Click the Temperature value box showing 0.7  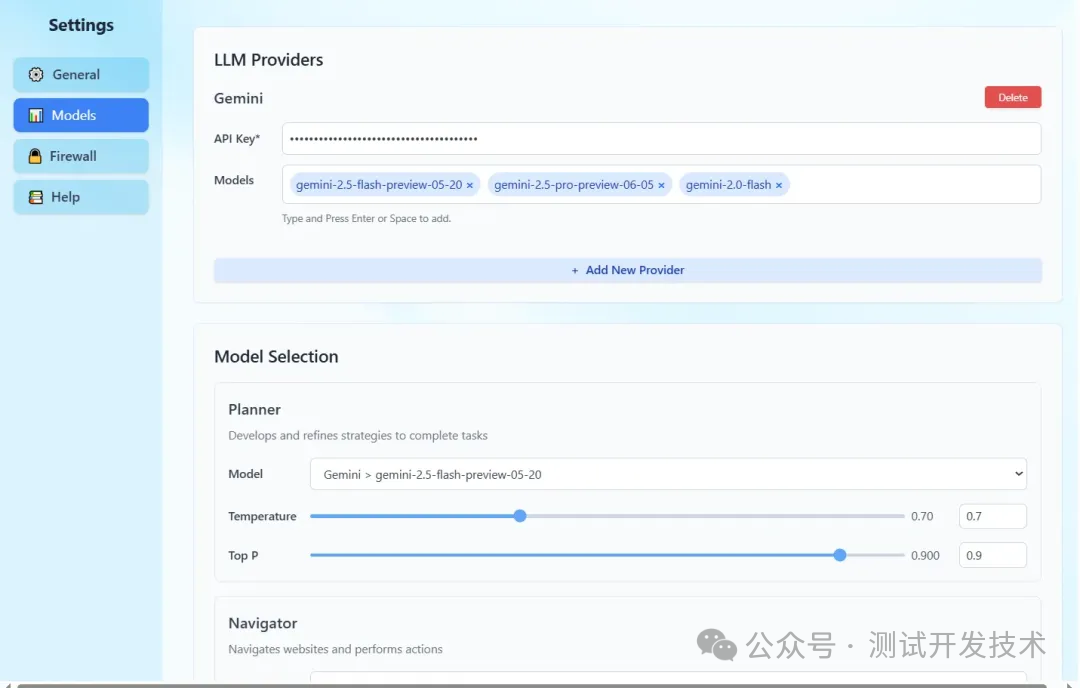[x=993, y=516]
